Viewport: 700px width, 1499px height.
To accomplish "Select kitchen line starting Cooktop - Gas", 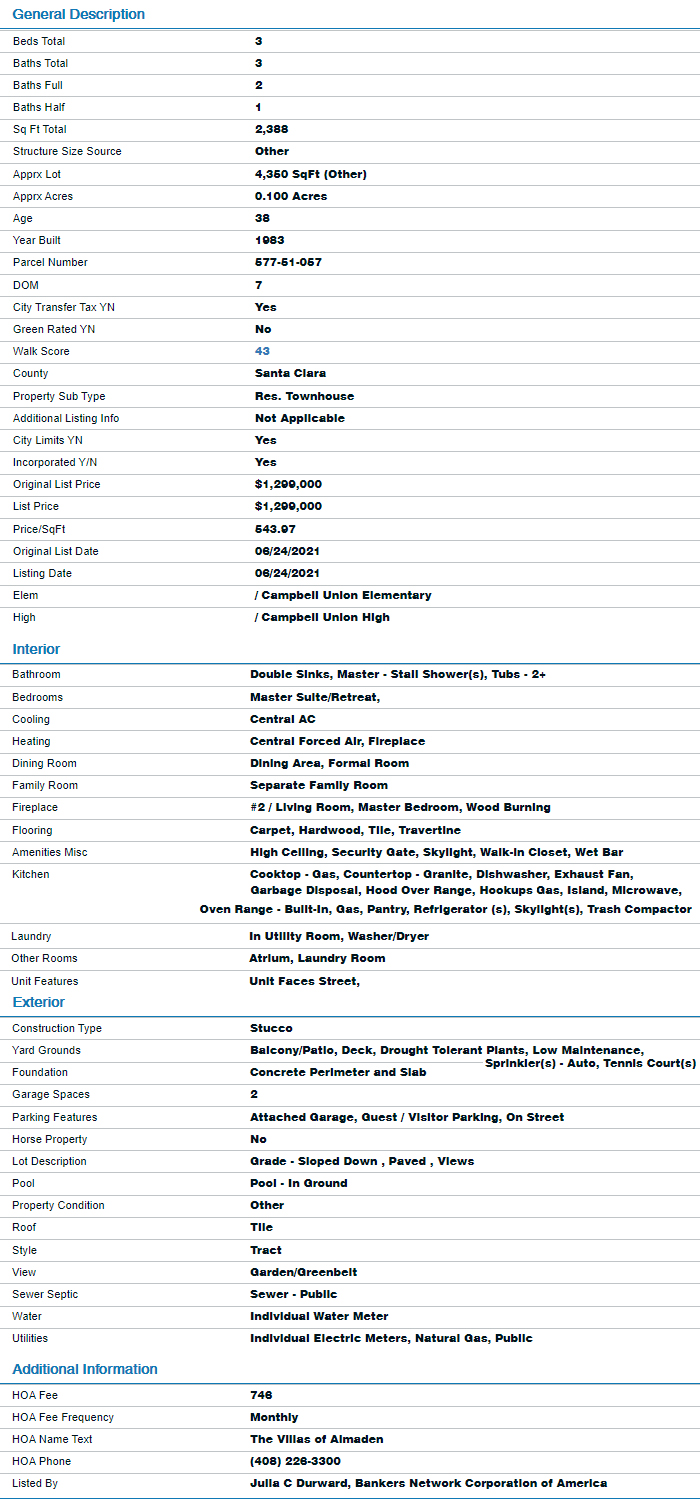I will click(441, 874).
